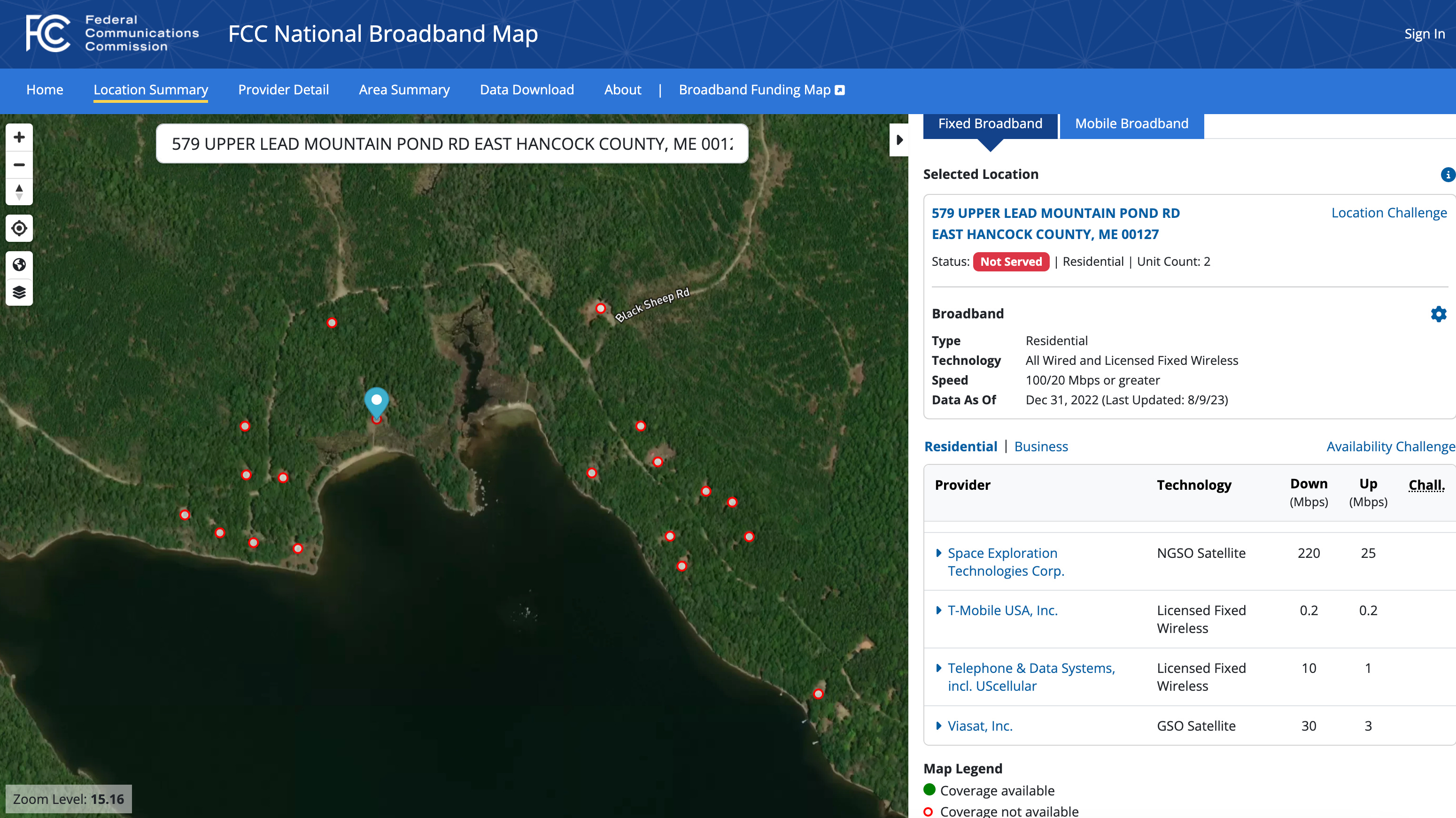Zoom in the map with plus button
This screenshot has height=818, width=1456.
(19, 137)
